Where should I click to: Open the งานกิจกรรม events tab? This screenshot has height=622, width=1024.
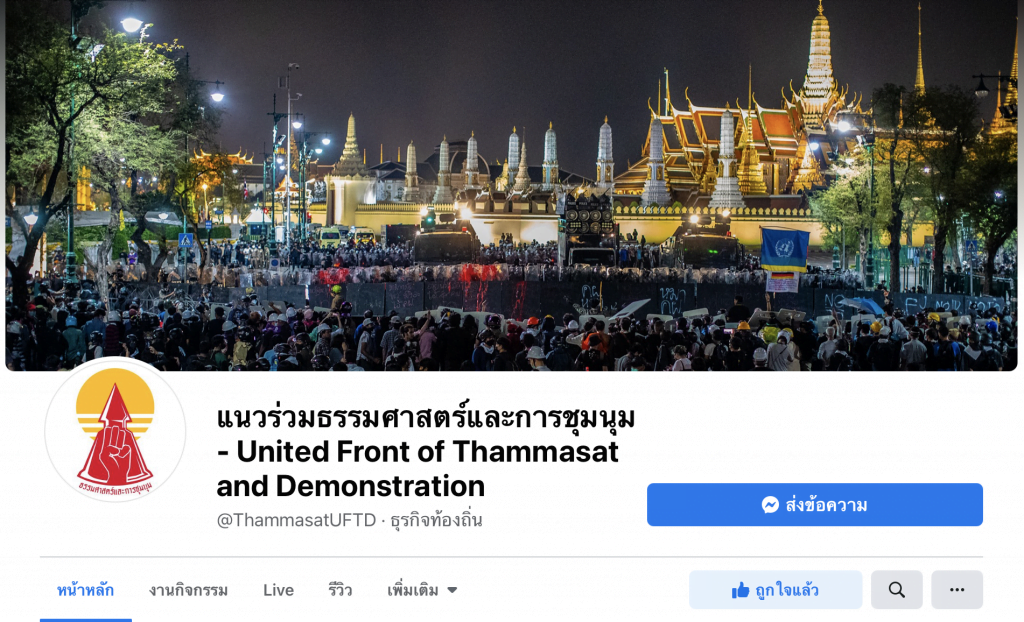[188, 590]
